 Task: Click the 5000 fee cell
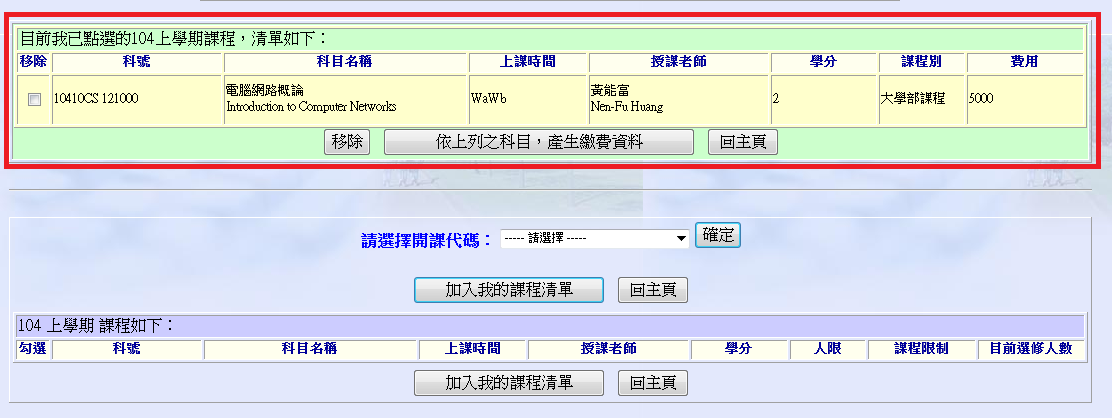pos(981,99)
